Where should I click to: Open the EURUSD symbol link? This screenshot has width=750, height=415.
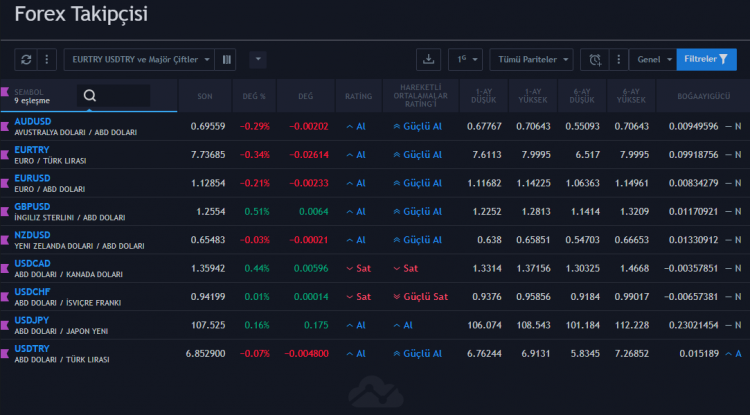(32, 178)
